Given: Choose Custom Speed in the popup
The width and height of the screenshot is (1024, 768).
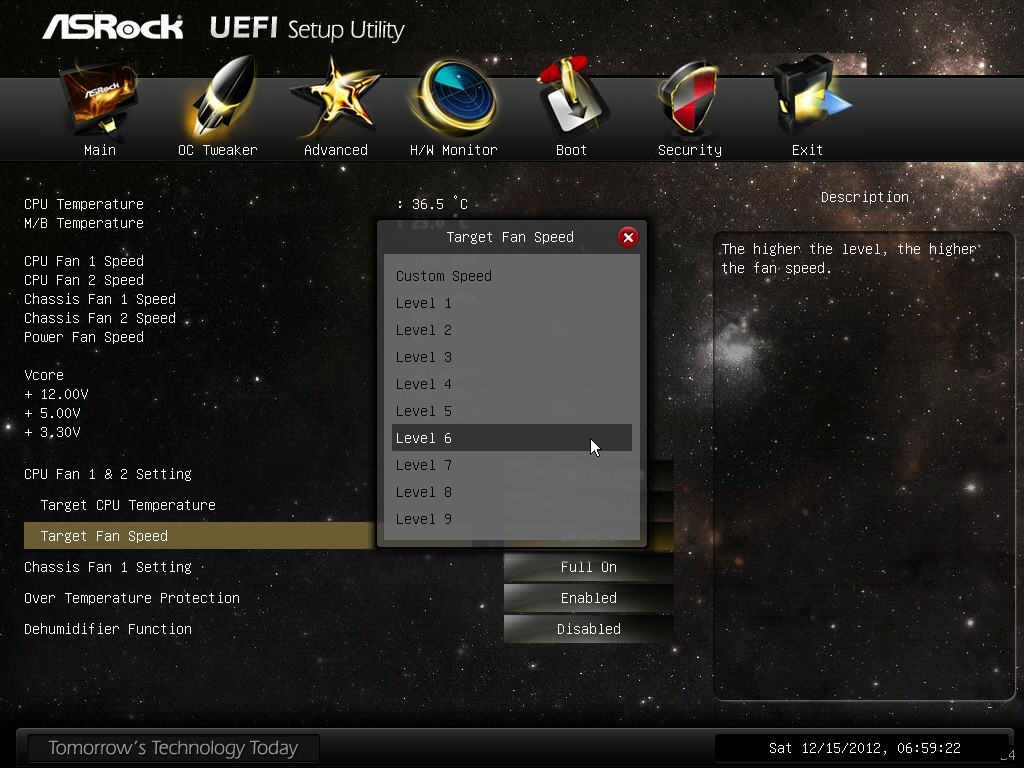Looking at the screenshot, I should [511, 276].
